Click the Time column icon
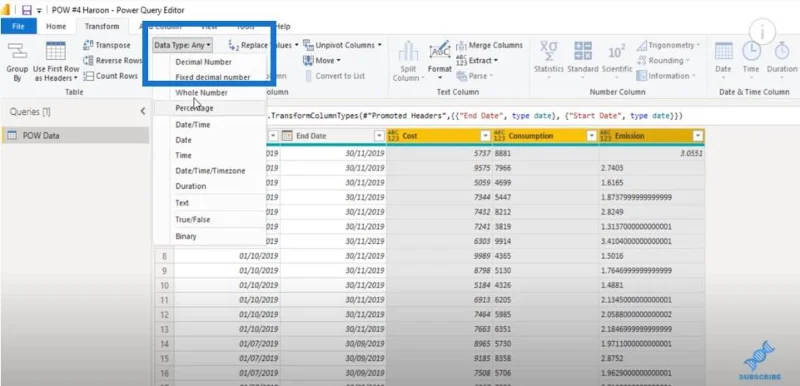The height and width of the screenshot is (386, 800). click(x=751, y=51)
